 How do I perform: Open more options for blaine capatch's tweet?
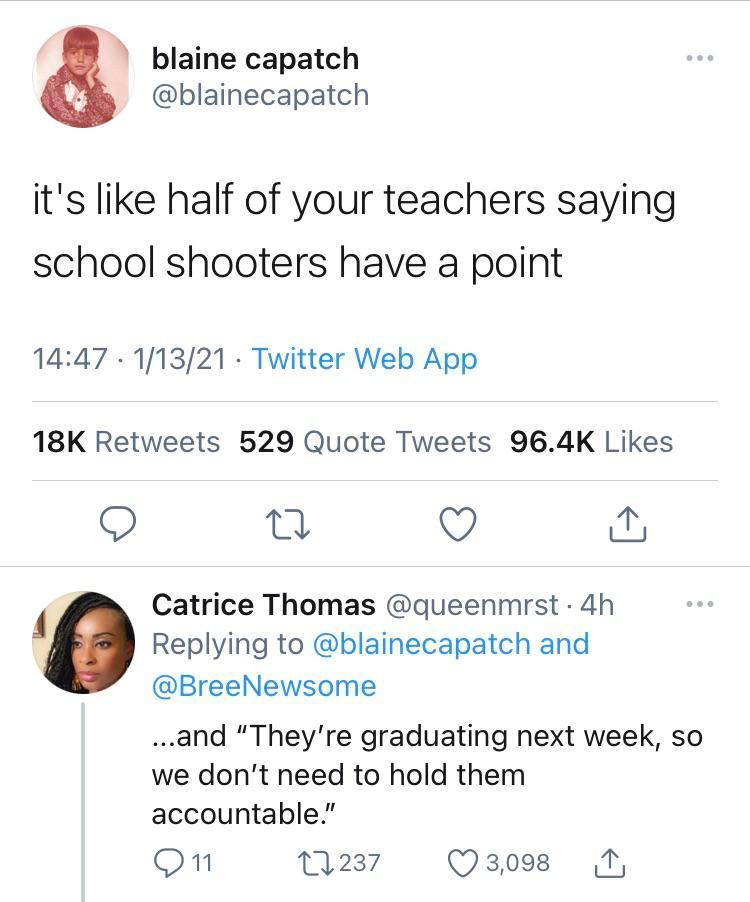699,59
